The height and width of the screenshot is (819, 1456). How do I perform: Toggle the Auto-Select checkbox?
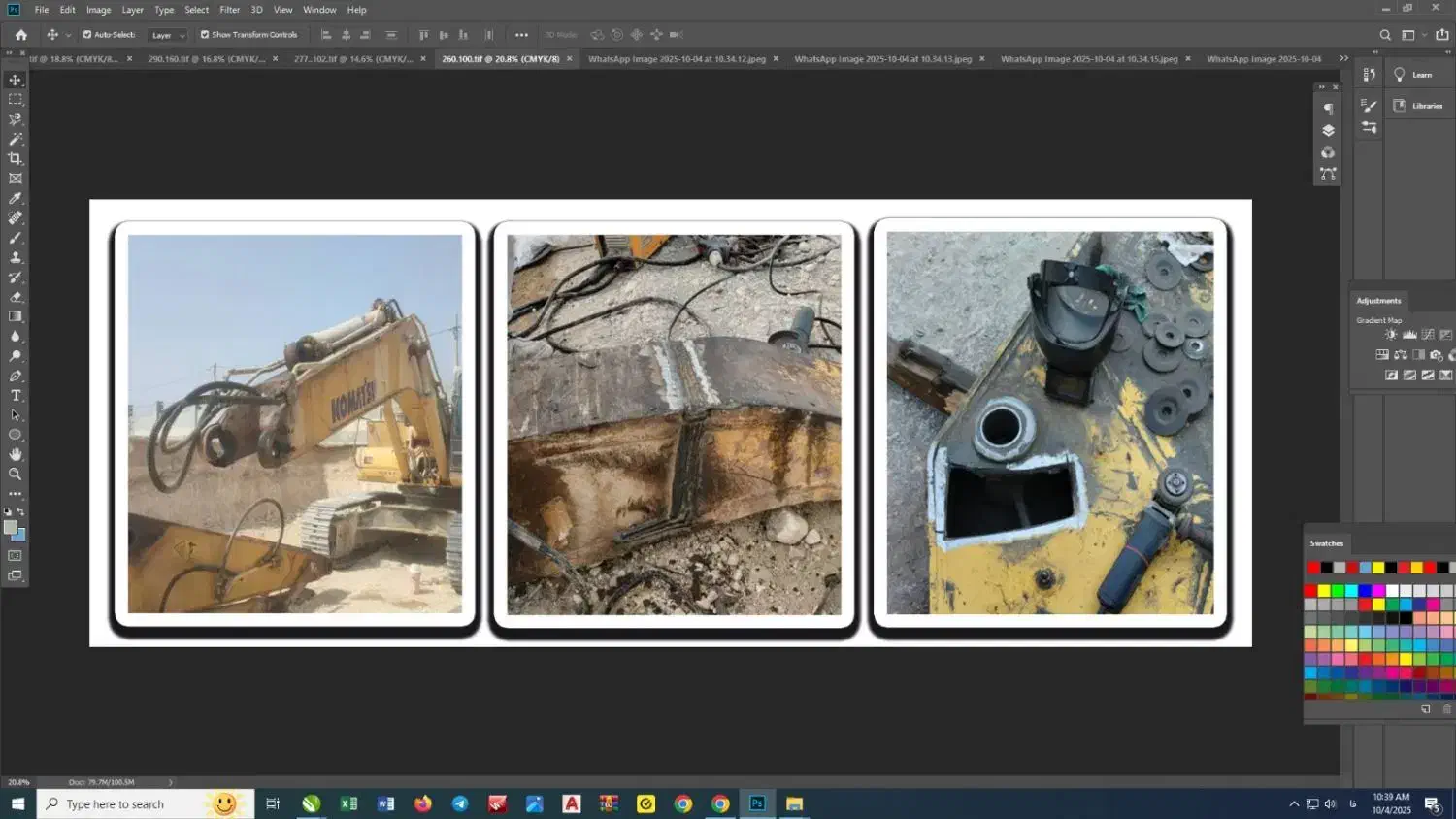[87, 35]
